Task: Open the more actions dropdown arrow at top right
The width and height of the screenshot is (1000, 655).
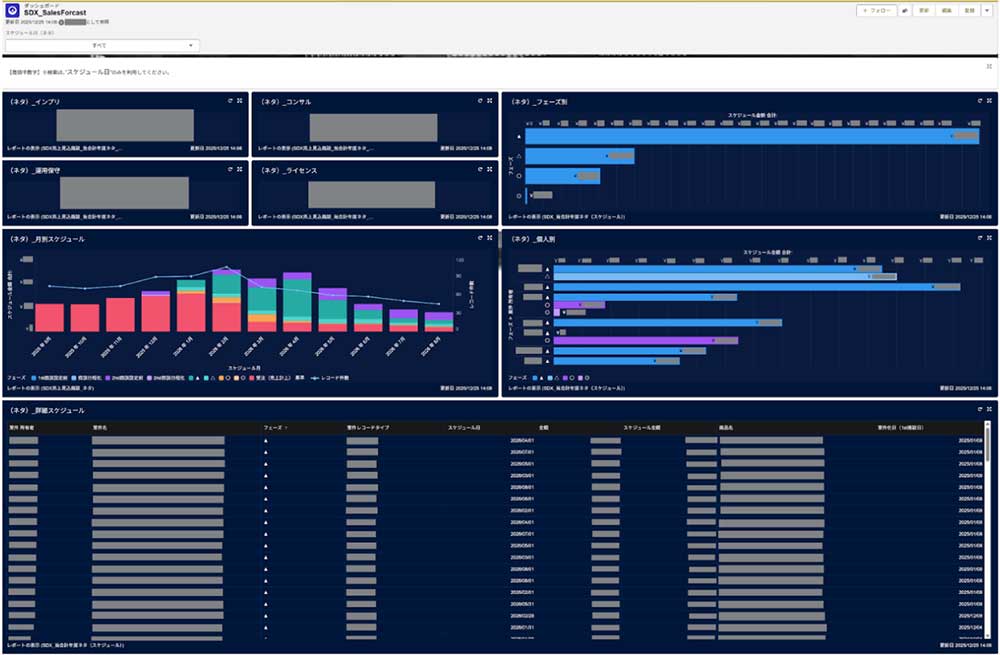Action: [x=988, y=11]
